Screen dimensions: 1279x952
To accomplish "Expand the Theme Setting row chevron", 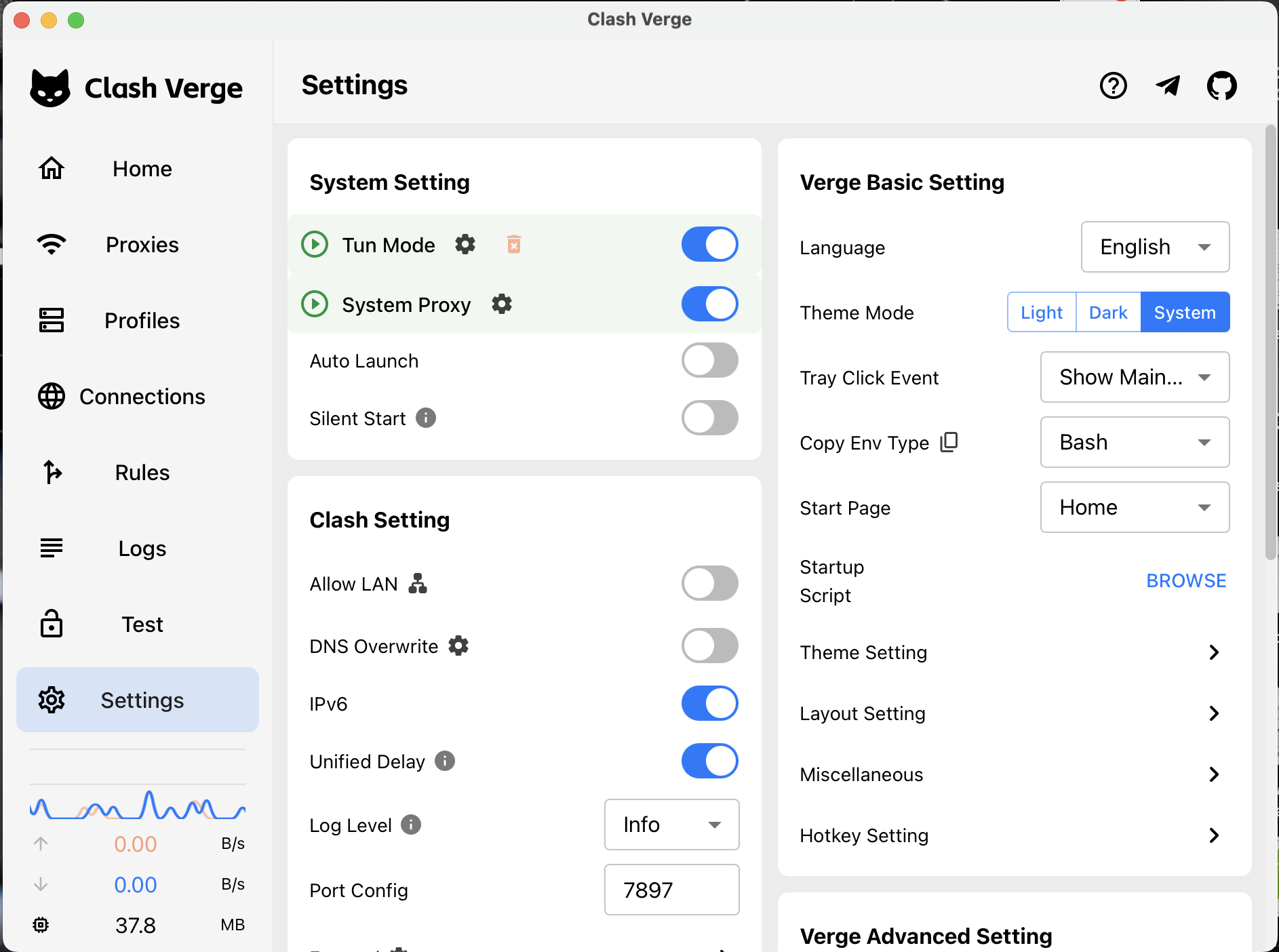I will tap(1214, 652).
